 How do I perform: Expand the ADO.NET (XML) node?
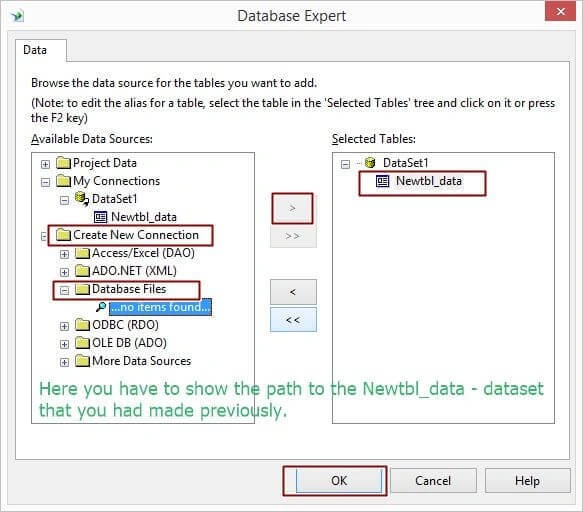[64, 272]
